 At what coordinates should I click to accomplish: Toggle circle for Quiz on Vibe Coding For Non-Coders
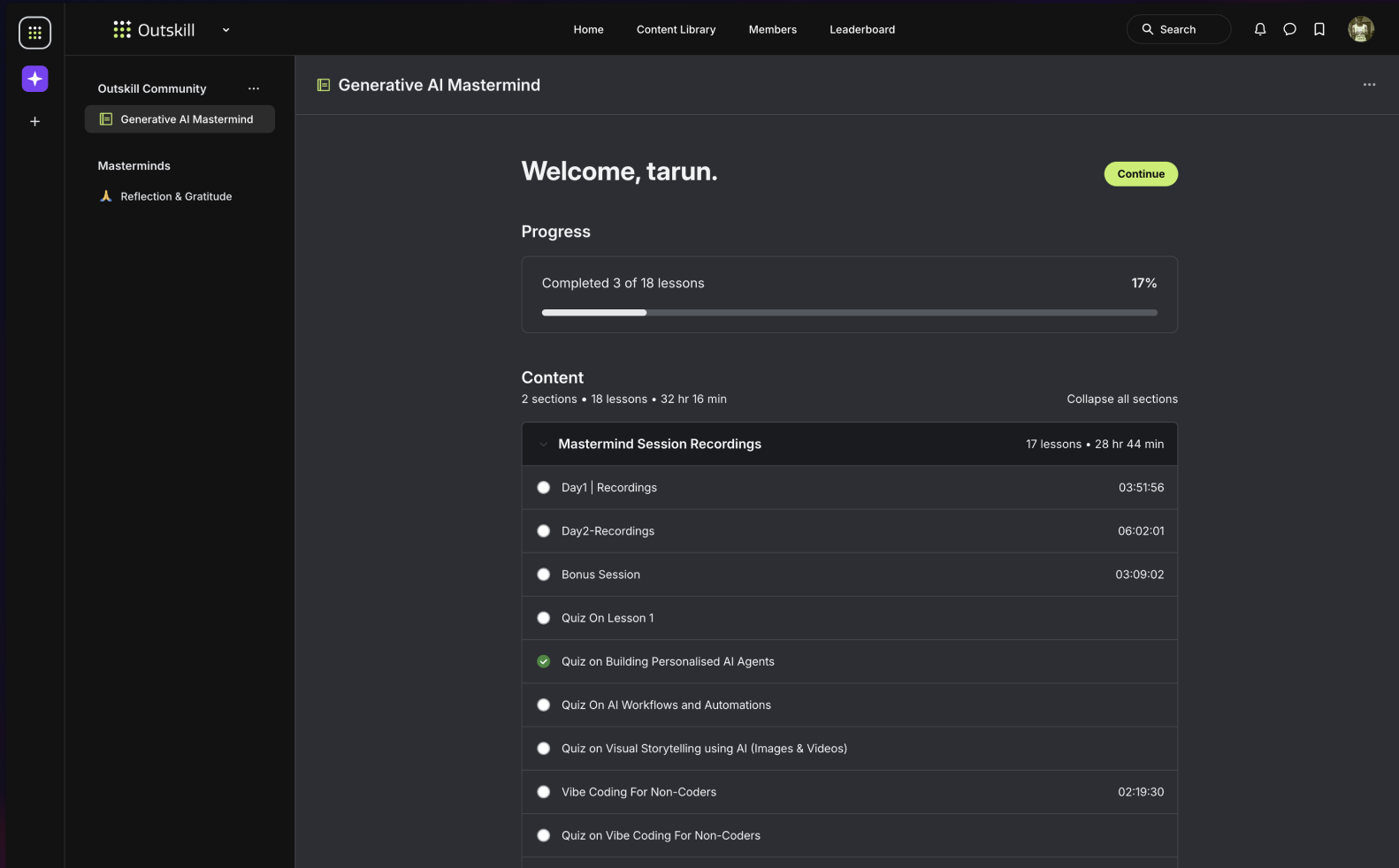(544, 835)
